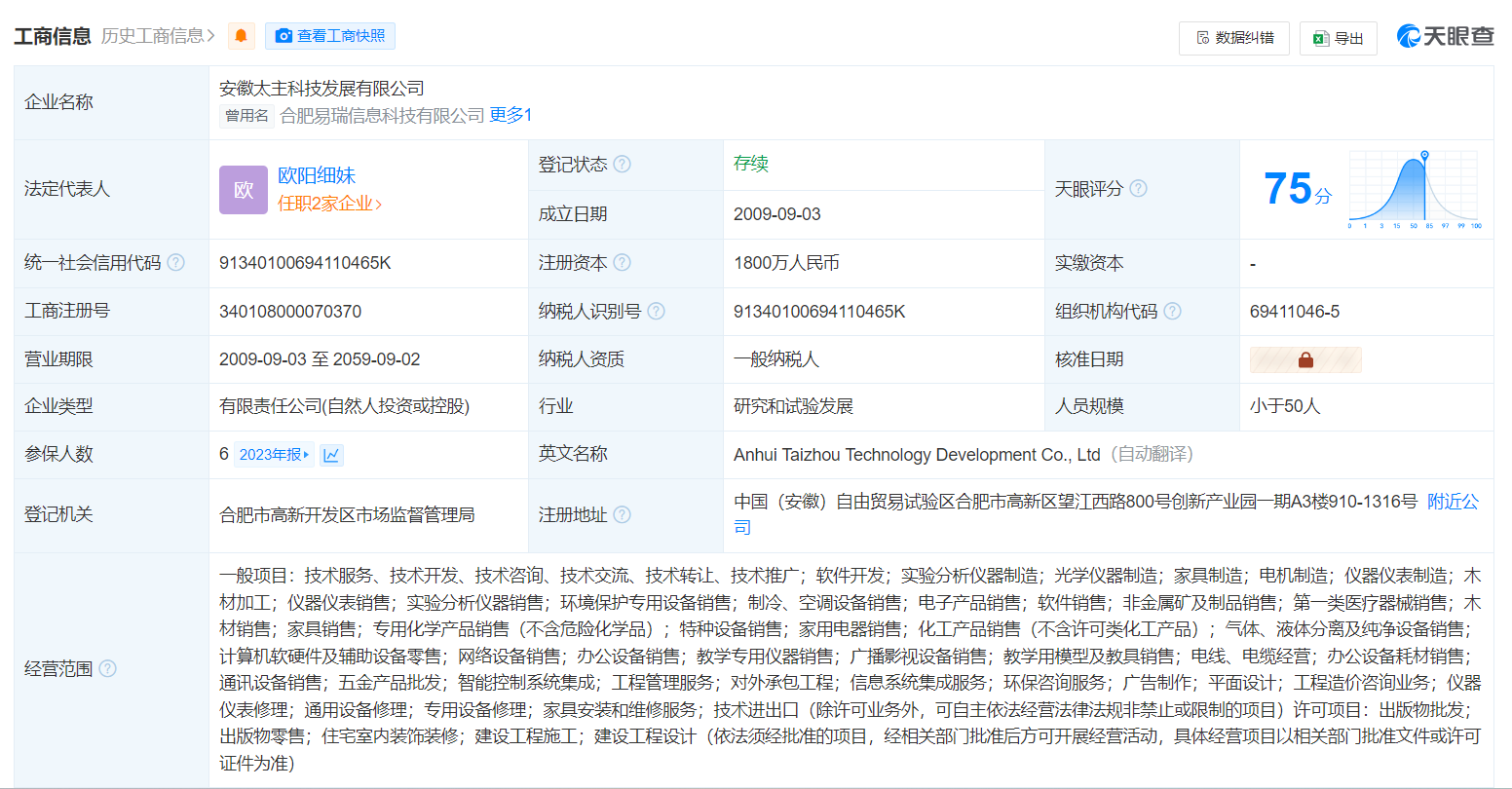
Task: Click business term 2009-09-03 至 2059-09-02
Action: click(320, 359)
